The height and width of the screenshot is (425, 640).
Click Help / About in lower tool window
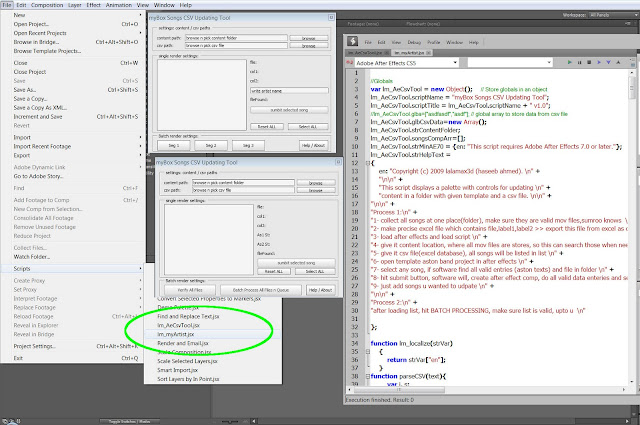click(320, 290)
